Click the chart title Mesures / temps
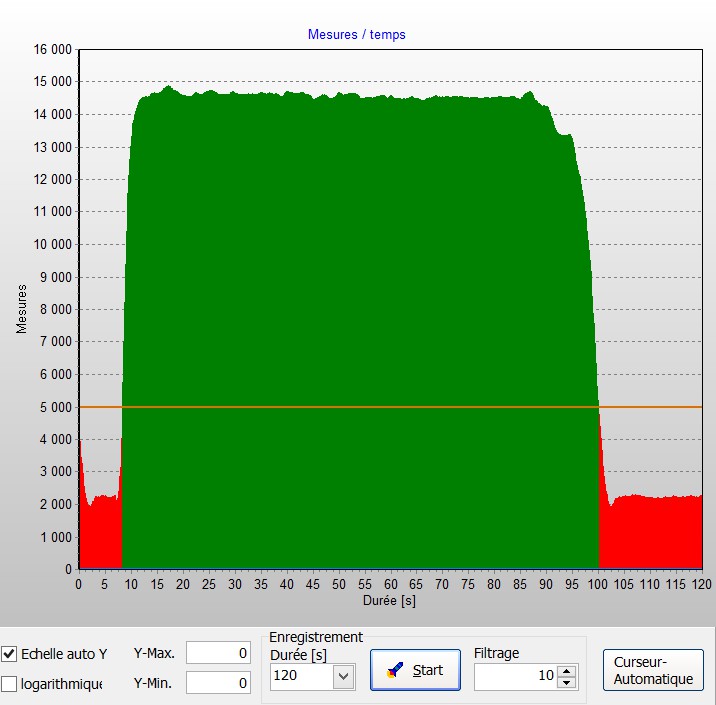716x705 pixels. pos(357,34)
